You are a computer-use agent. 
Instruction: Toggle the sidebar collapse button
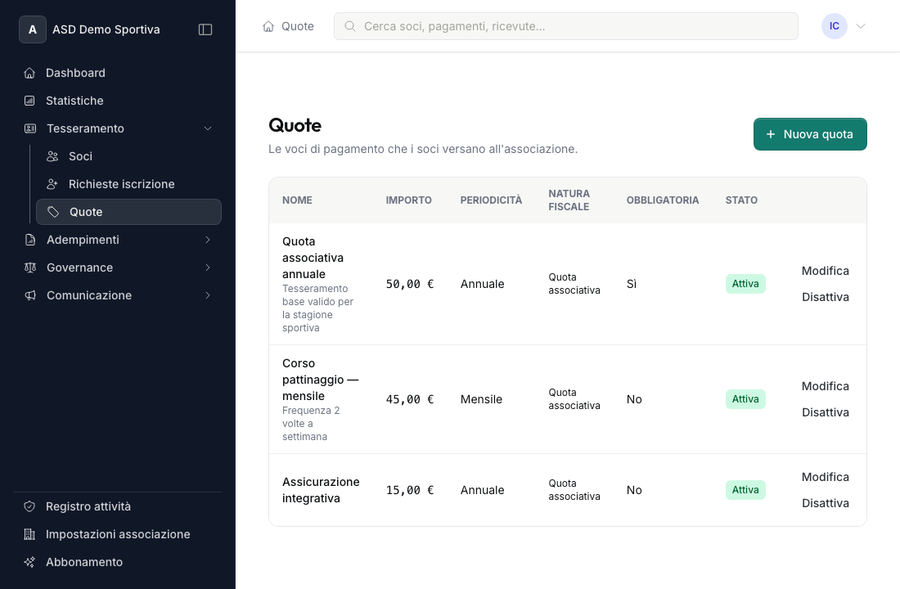[x=205, y=29]
